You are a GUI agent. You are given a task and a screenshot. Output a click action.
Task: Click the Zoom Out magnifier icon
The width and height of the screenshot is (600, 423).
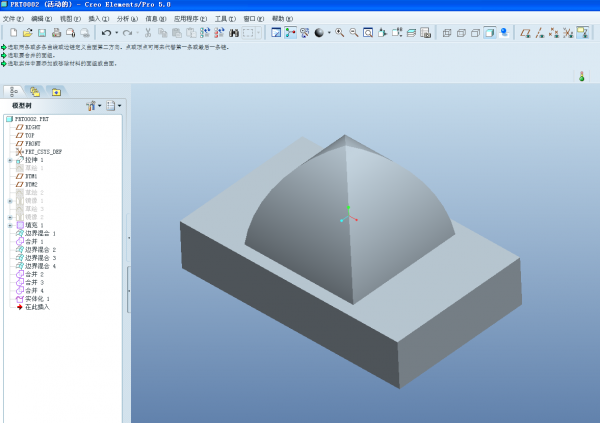[x=354, y=33]
